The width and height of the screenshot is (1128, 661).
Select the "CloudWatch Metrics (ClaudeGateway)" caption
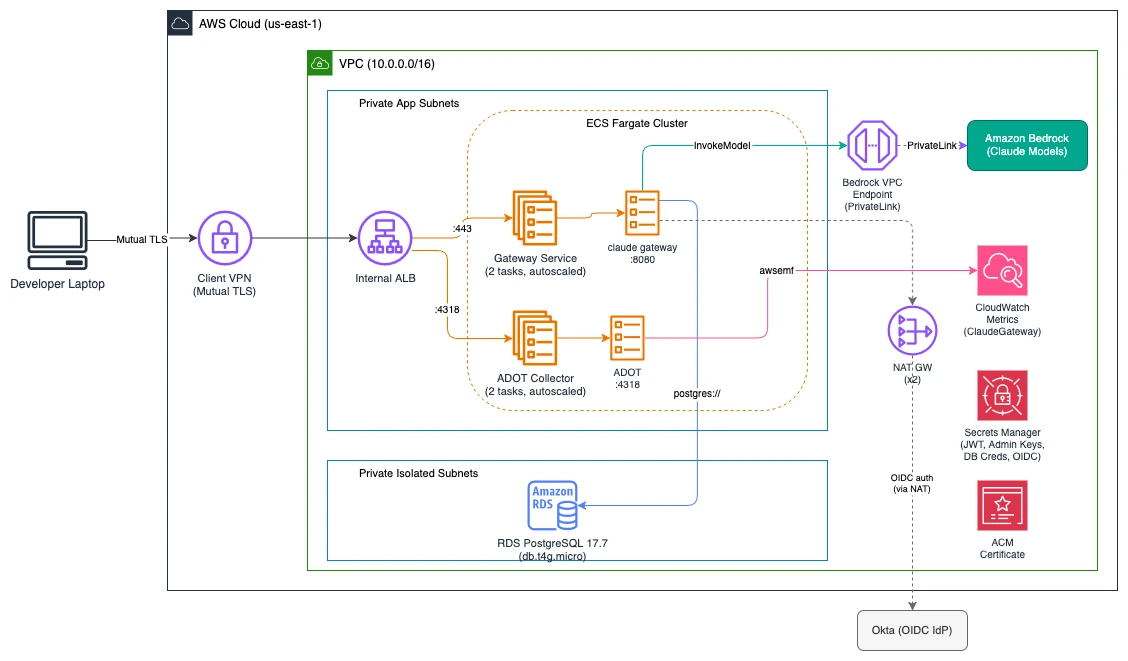pos(1002,319)
